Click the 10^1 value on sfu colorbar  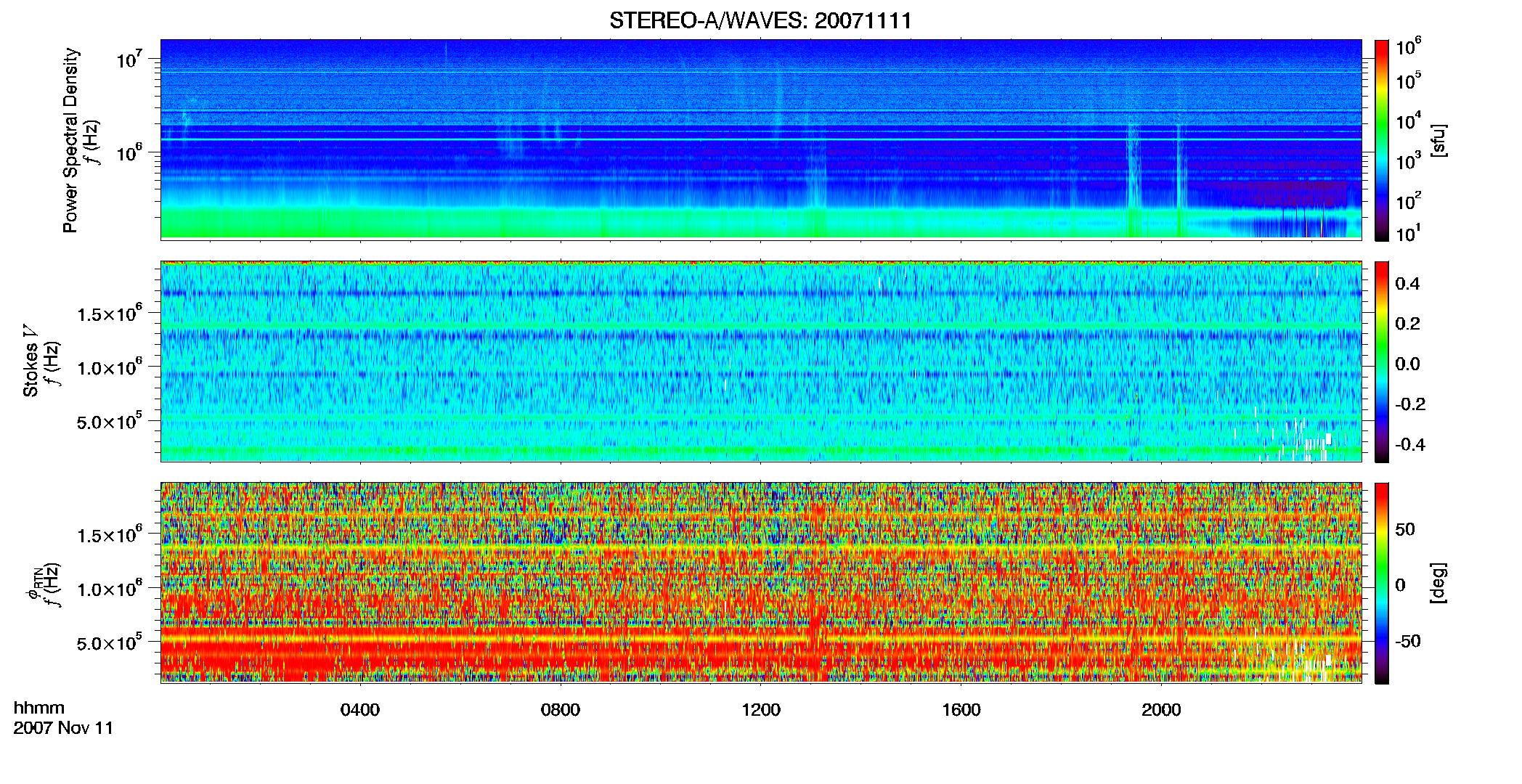pos(1408,233)
